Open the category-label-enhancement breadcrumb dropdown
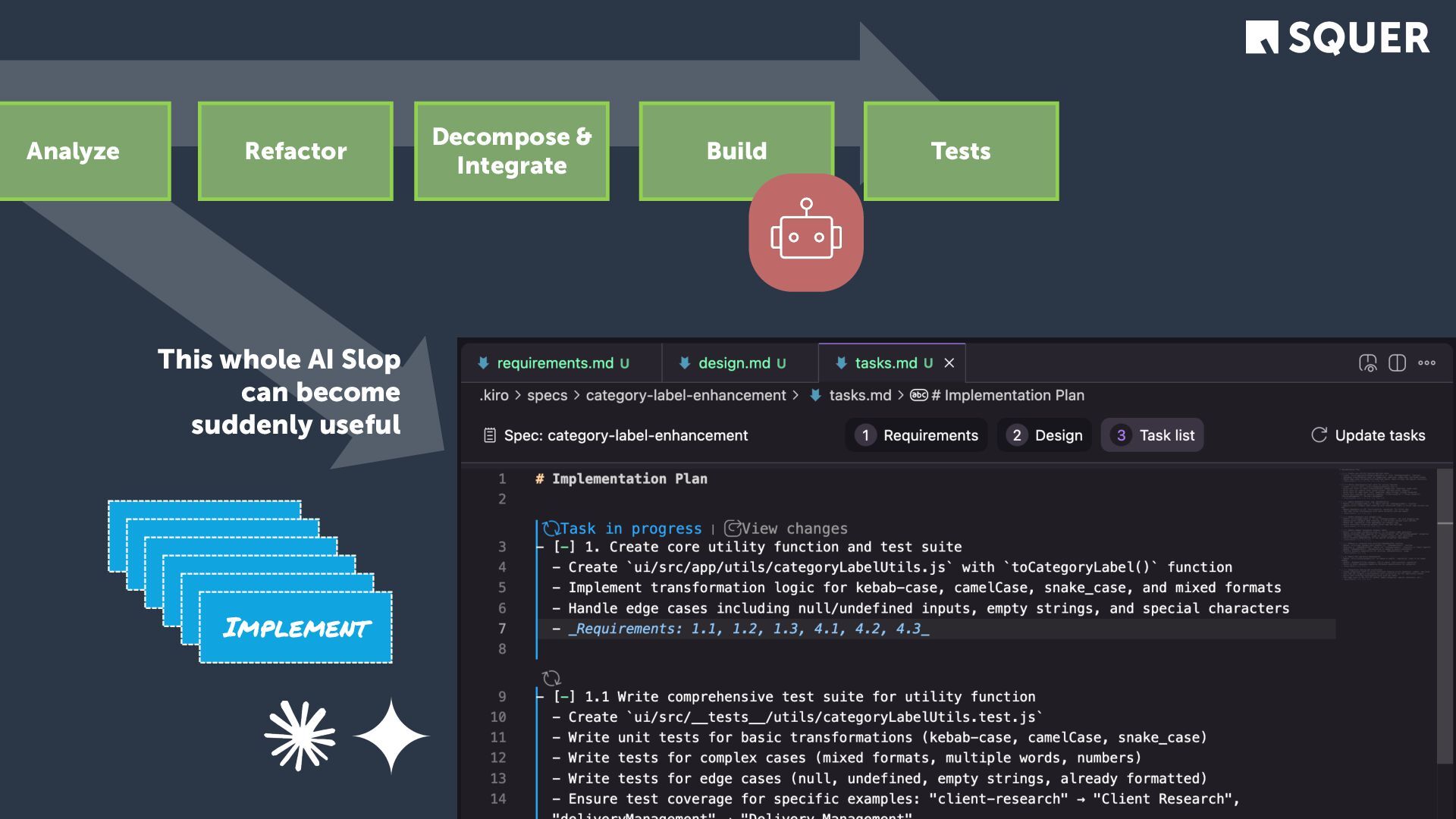1456x819 pixels. (x=686, y=395)
